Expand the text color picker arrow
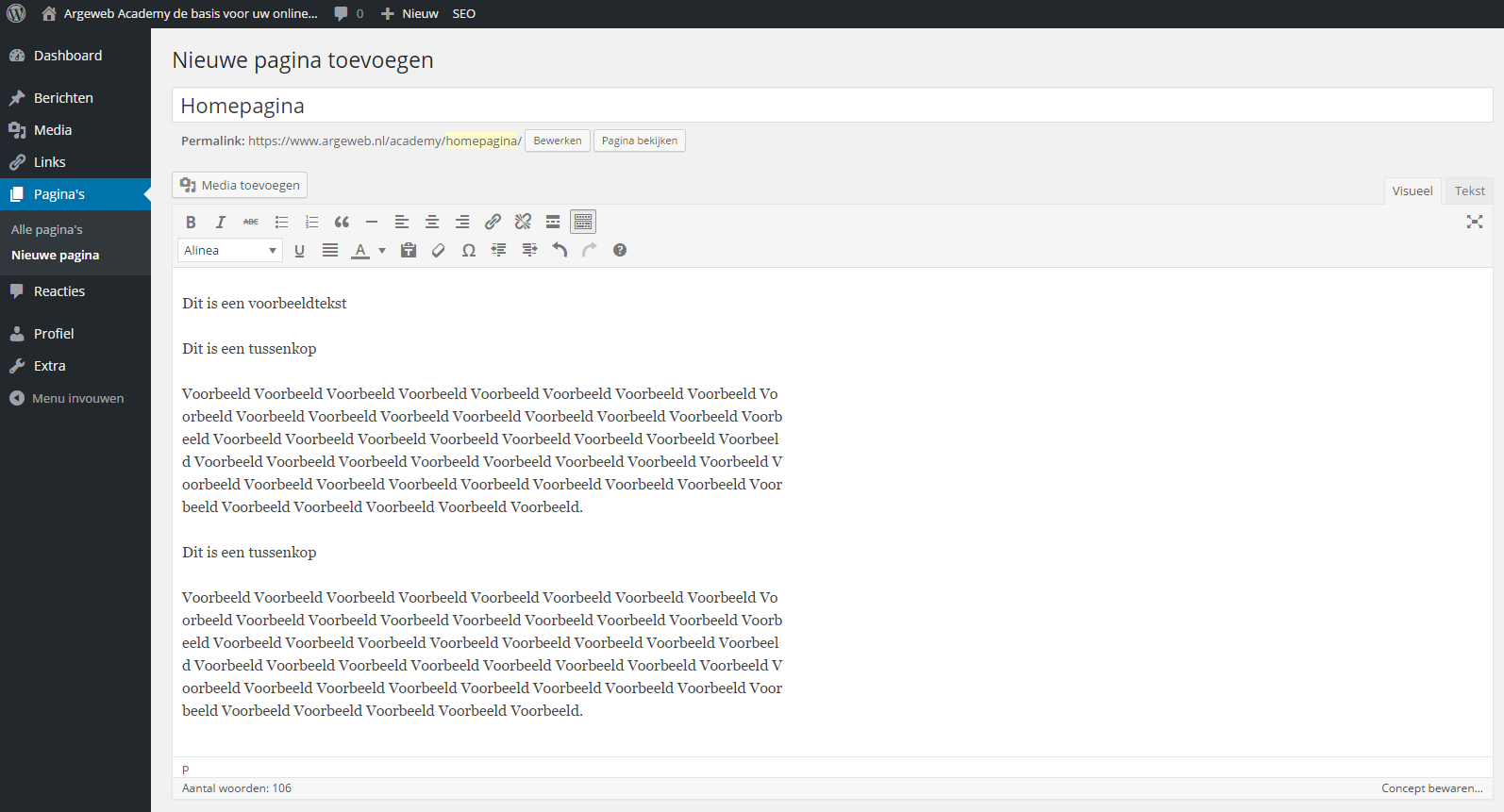 pyautogui.click(x=382, y=250)
